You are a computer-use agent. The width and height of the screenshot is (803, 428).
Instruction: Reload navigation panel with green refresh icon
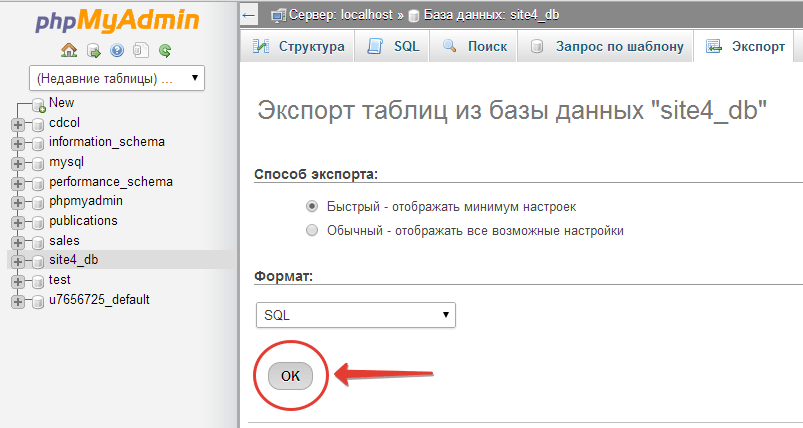(165, 50)
